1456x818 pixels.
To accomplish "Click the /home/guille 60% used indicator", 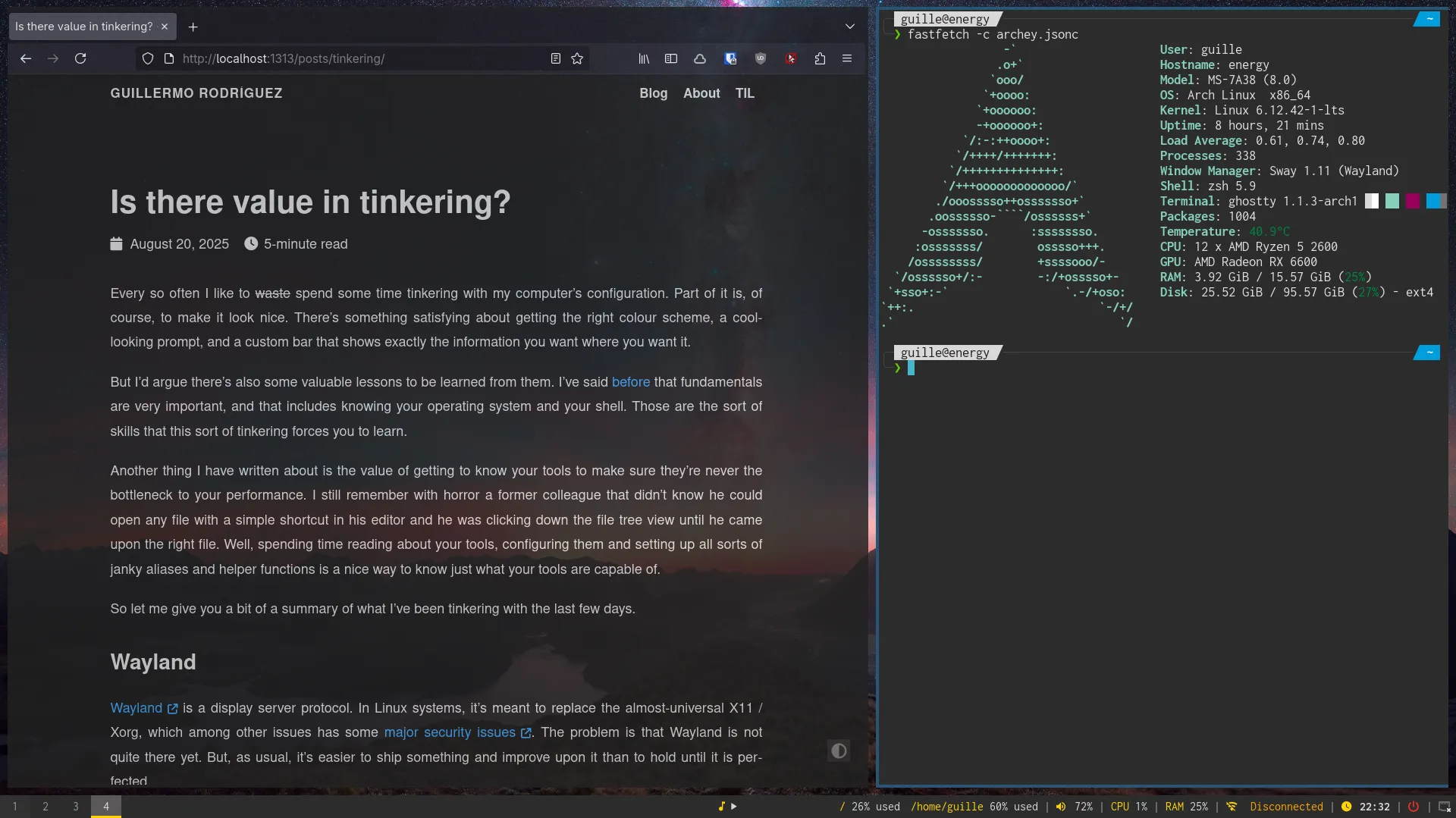I will coord(974,807).
